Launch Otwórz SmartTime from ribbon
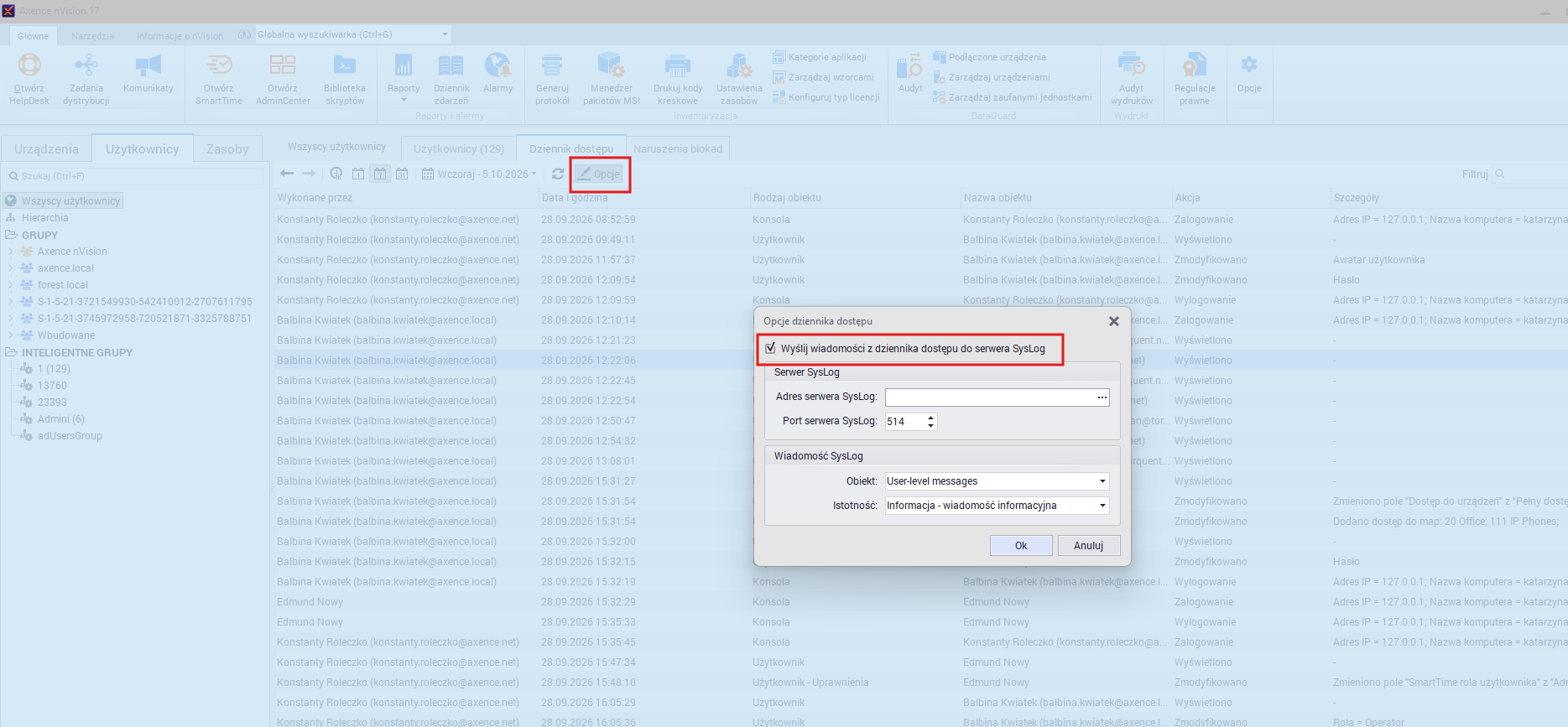 [x=219, y=79]
